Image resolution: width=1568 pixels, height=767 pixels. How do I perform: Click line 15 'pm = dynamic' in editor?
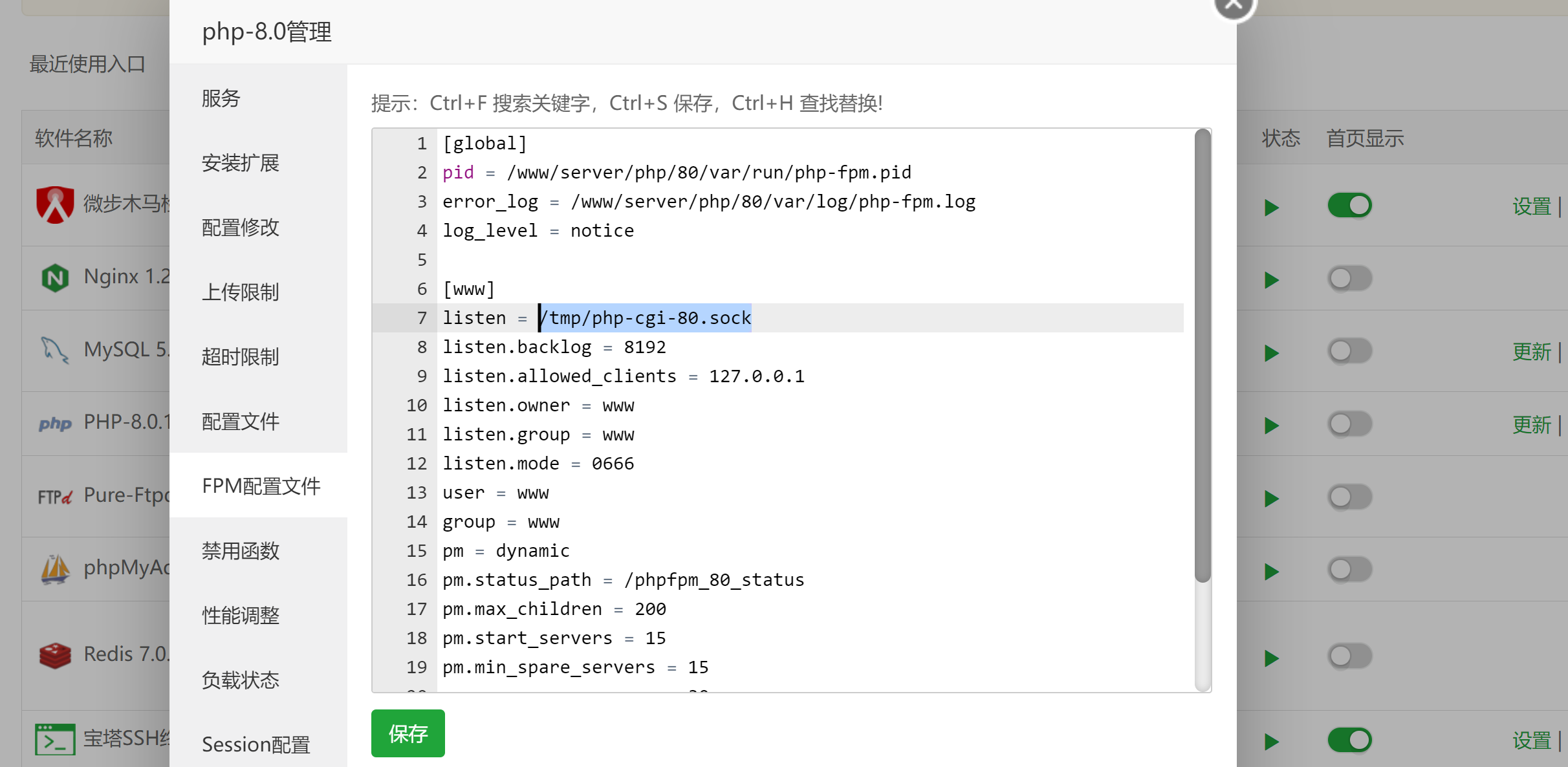coord(506,551)
